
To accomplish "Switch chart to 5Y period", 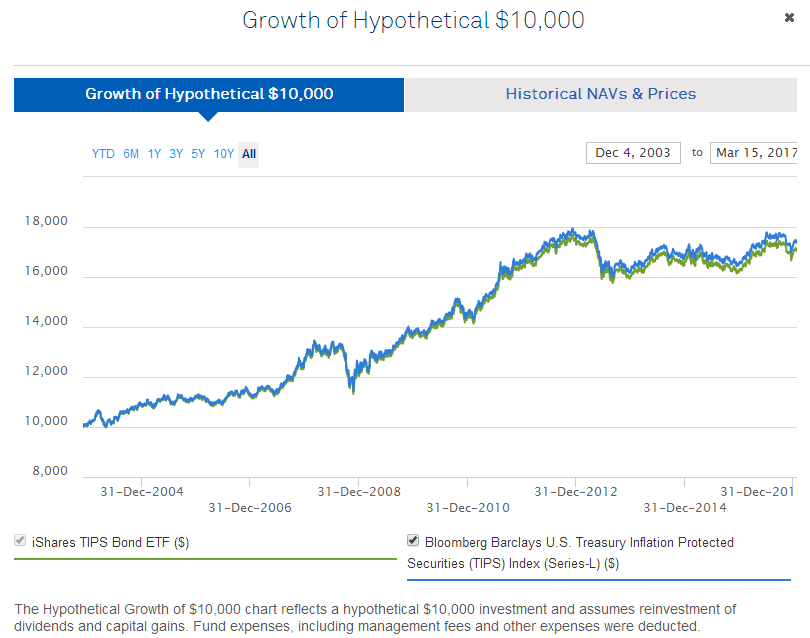I will 198,154.
